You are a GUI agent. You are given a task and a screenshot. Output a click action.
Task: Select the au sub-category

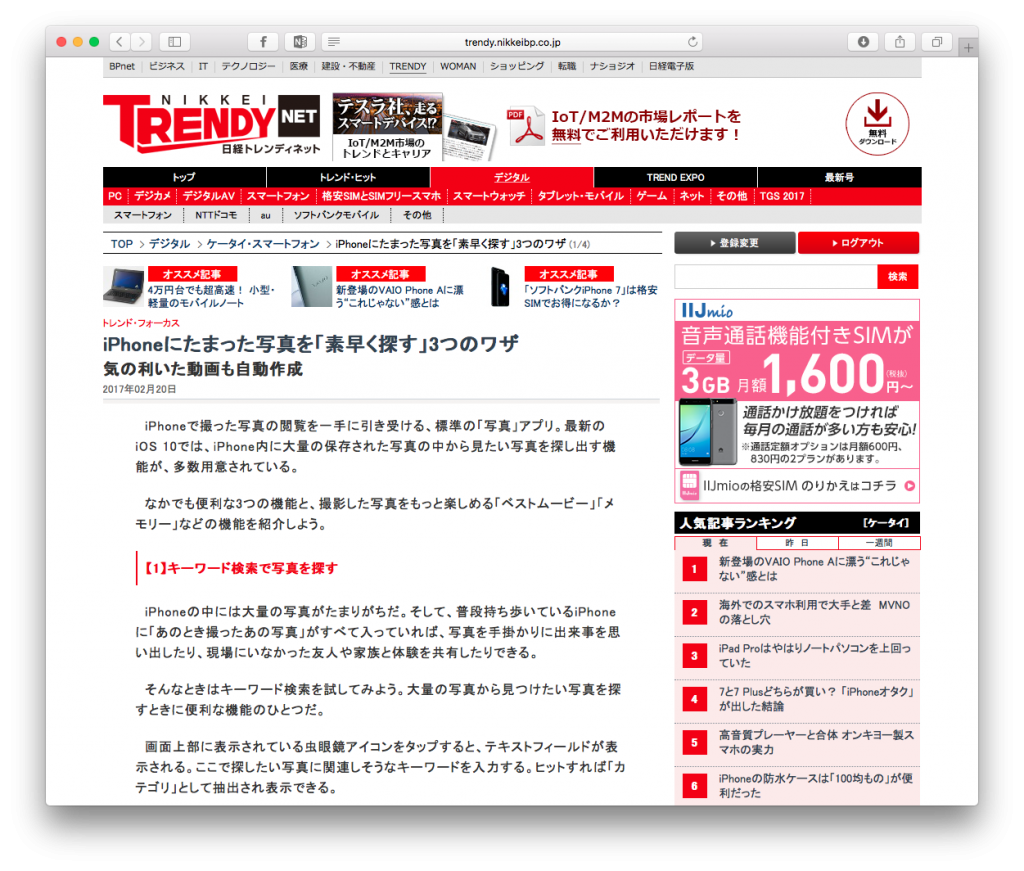(x=265, y=215)
